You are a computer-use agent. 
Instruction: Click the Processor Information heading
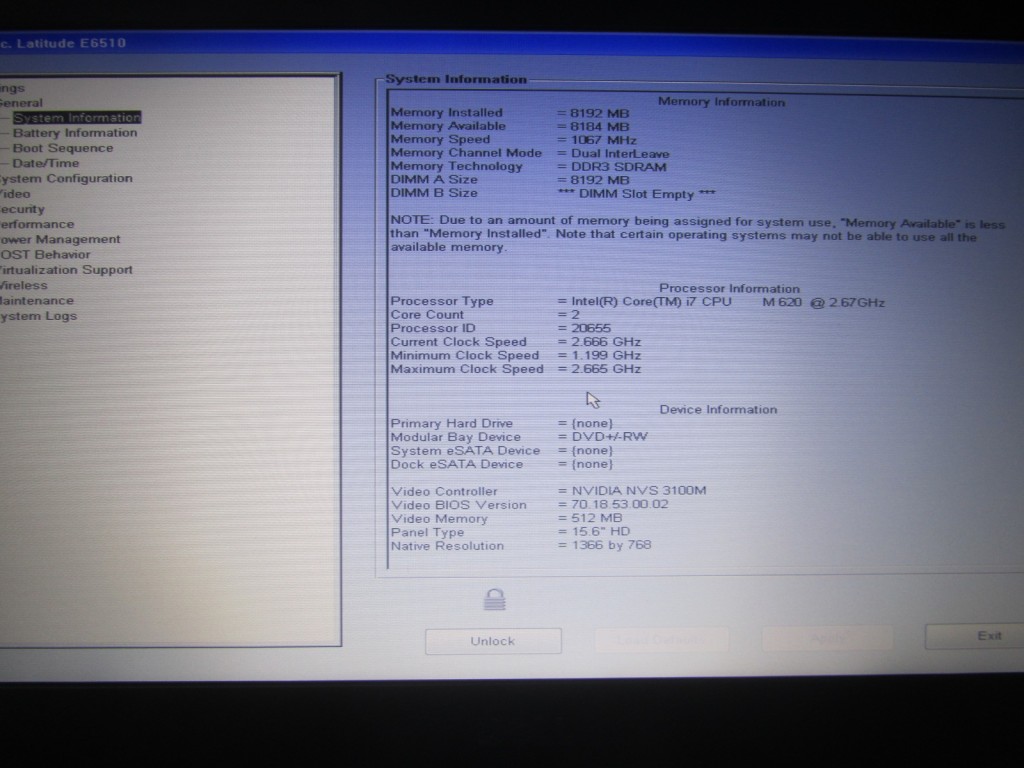point(729,289)
